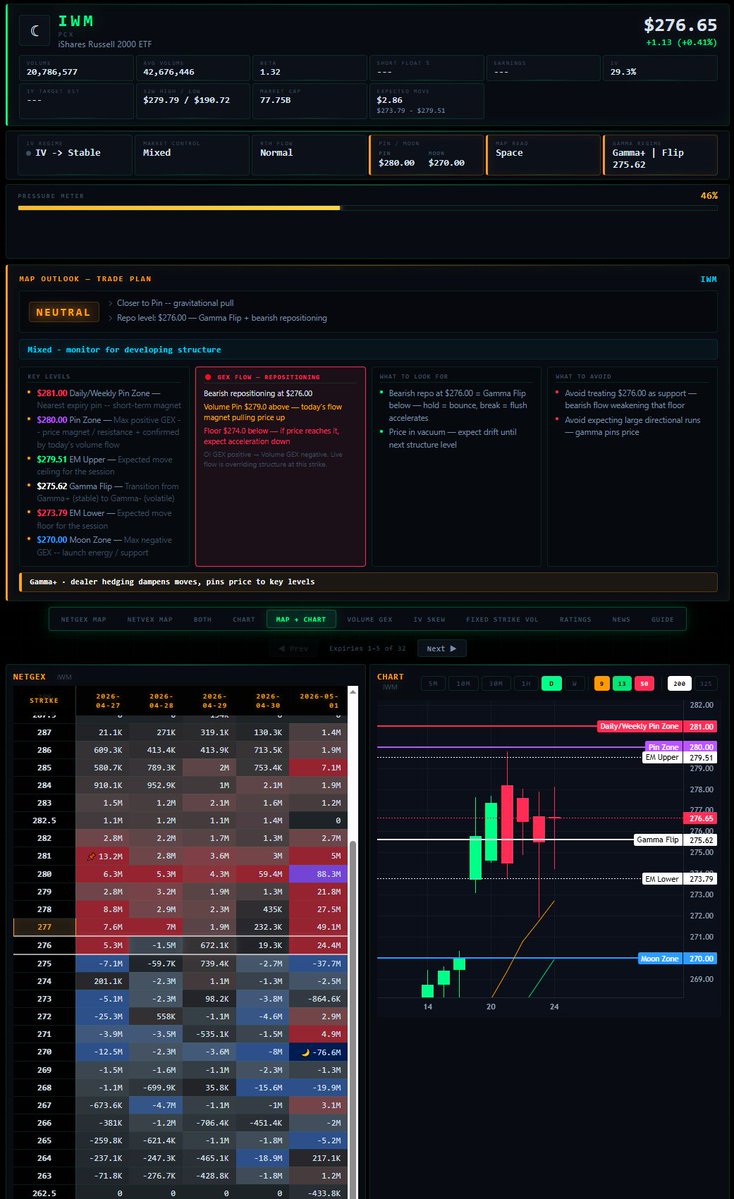The height and width of the screenshot is (1199, 734).
Task: Click the purple Pin Zone chart label
Action: (663, 747)
